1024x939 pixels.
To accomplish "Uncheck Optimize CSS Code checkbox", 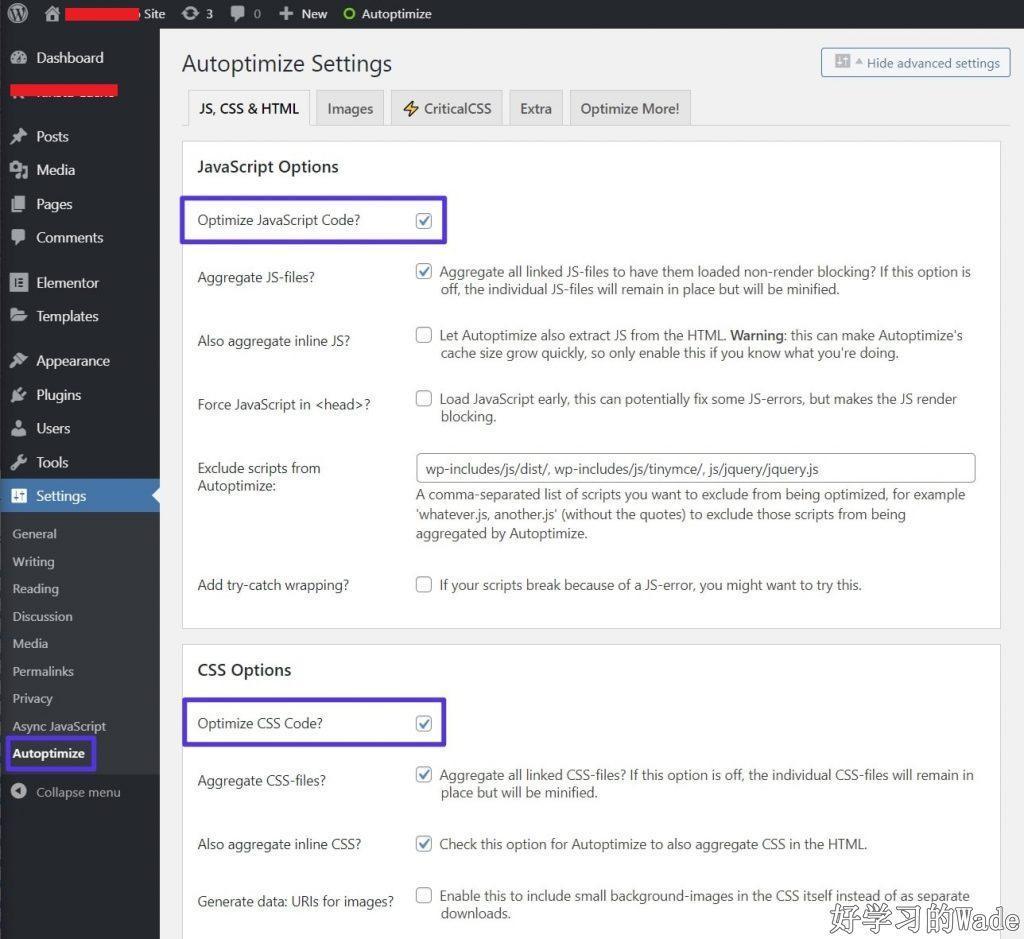I will tap(424, 724).
